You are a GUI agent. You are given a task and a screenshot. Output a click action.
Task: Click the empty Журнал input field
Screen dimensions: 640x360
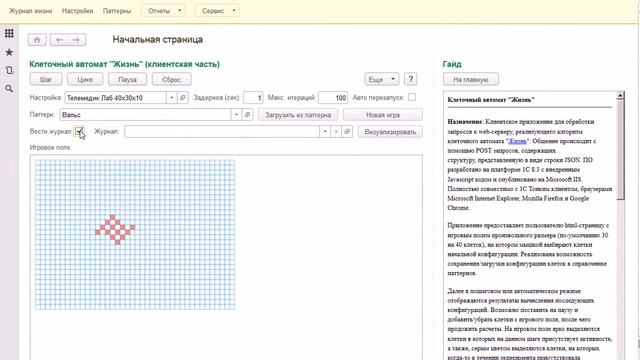click(222, 131)
